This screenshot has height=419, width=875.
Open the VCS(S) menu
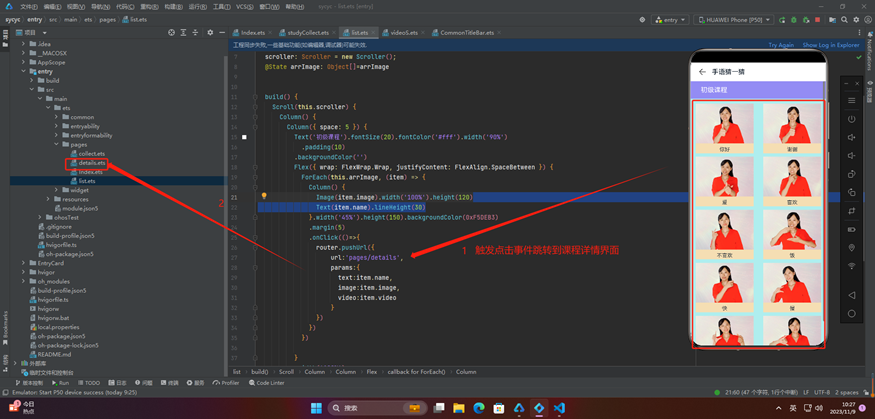[x=244, y=7]
